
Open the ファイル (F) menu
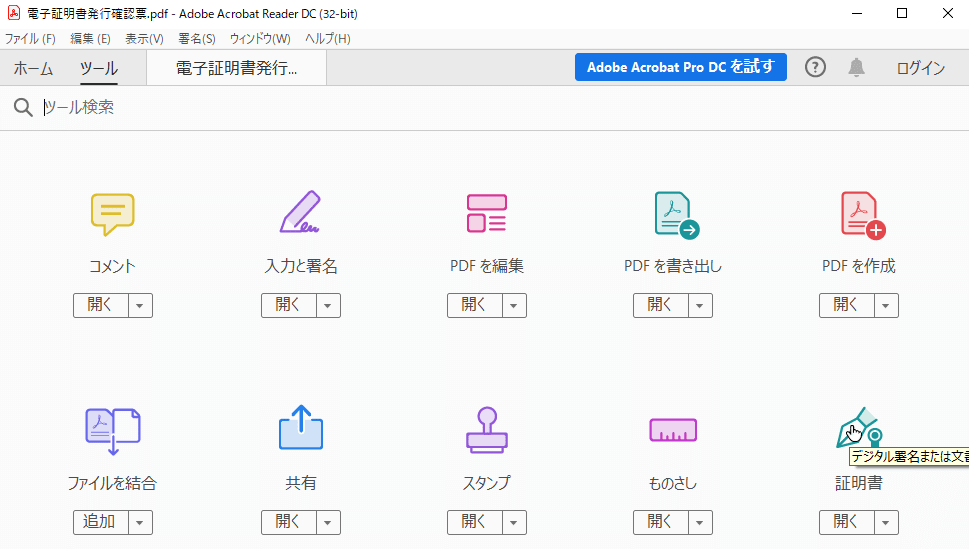tap(30, 39)
